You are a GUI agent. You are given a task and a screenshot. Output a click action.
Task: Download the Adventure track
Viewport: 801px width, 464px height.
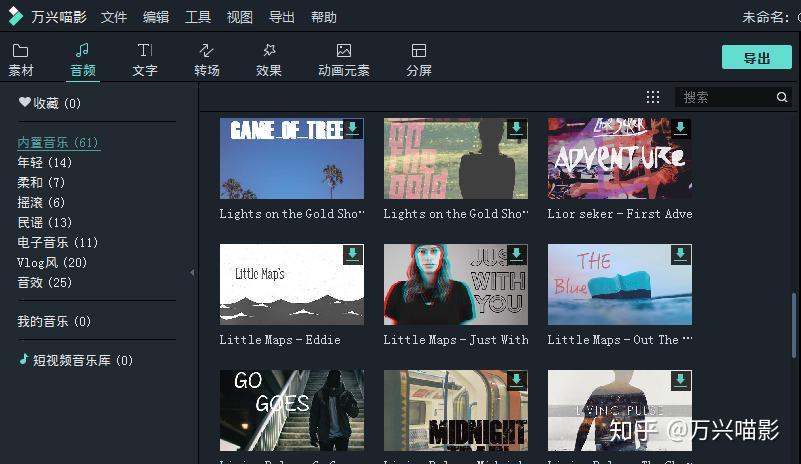680,128
